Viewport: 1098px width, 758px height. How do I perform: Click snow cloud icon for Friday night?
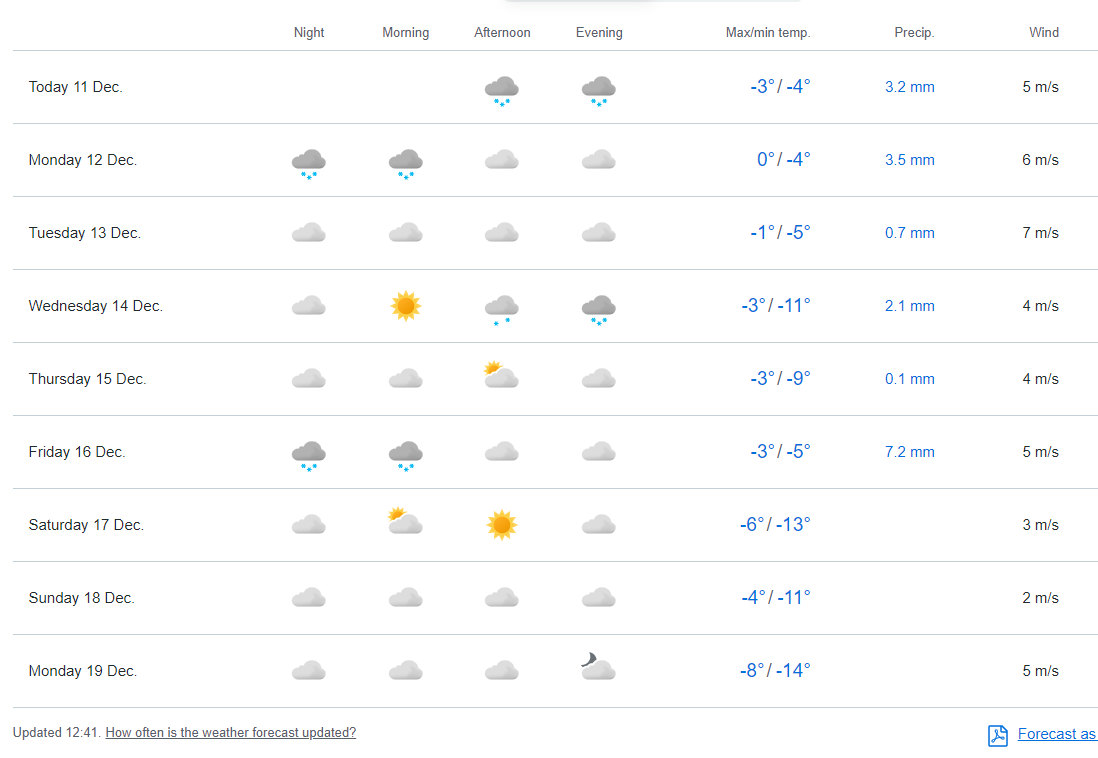(308, 455)
